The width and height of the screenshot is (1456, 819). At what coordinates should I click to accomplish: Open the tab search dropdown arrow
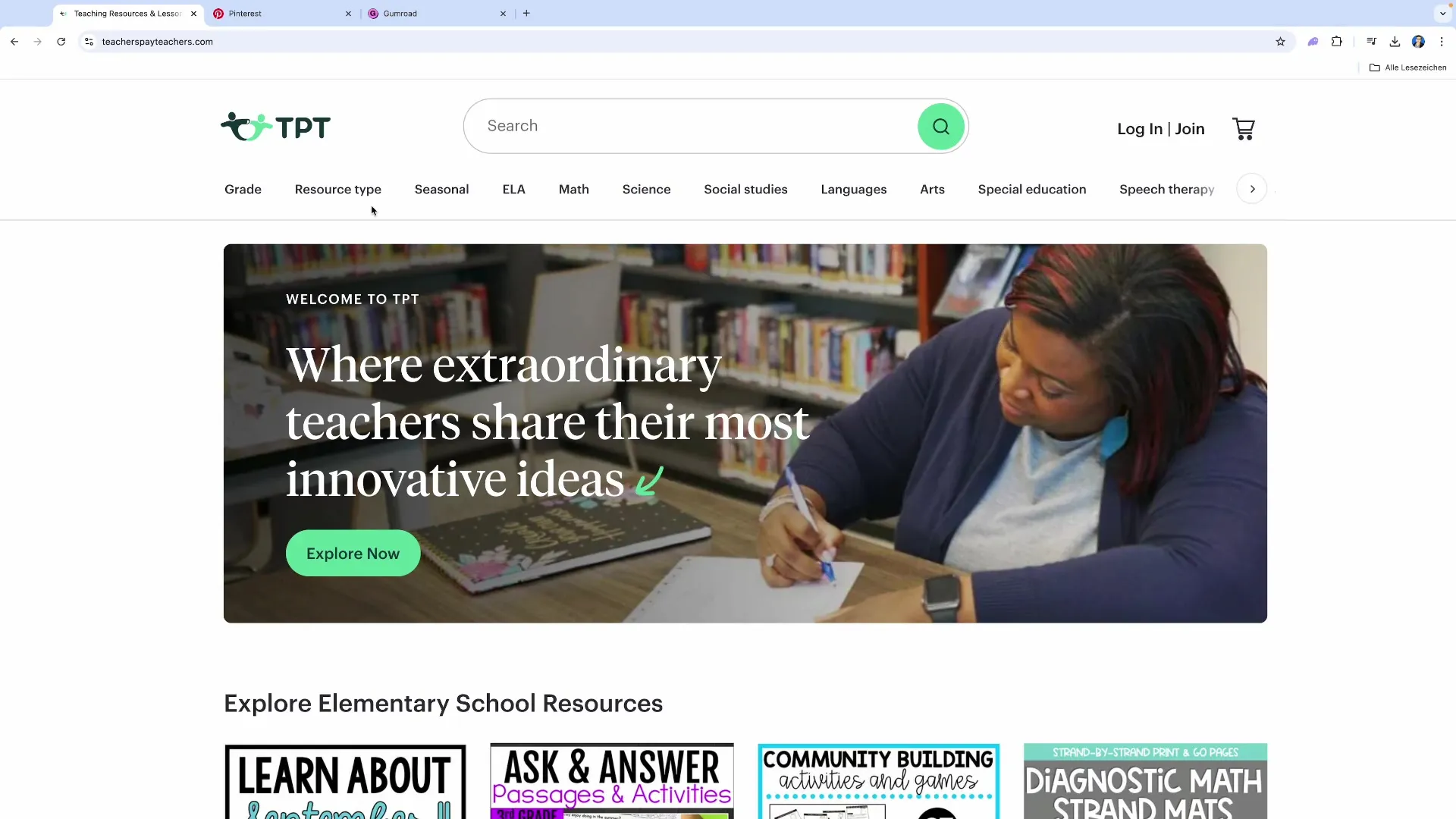[1442, 14]
